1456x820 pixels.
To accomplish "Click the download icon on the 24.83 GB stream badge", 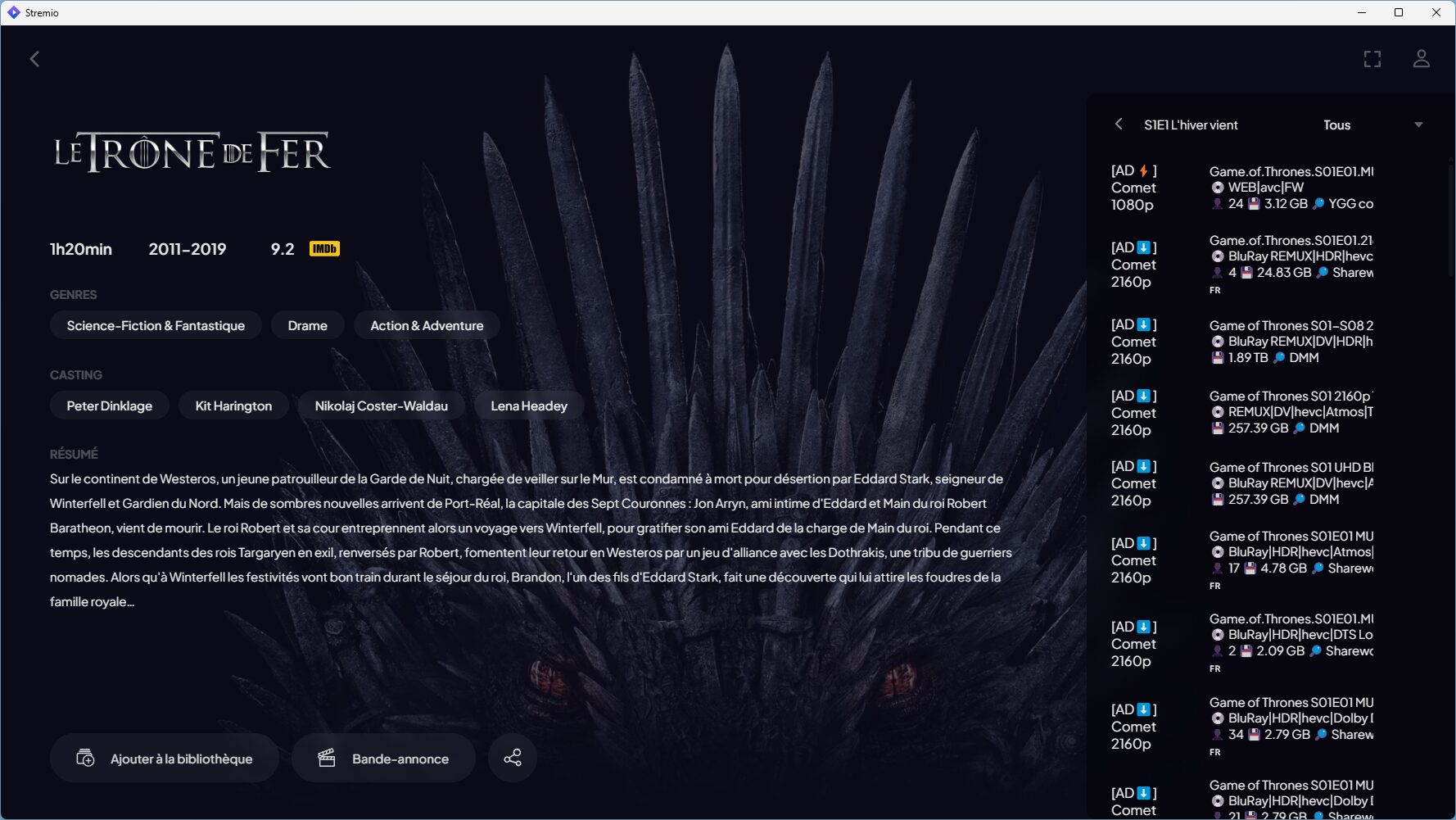I will 1144,247.
